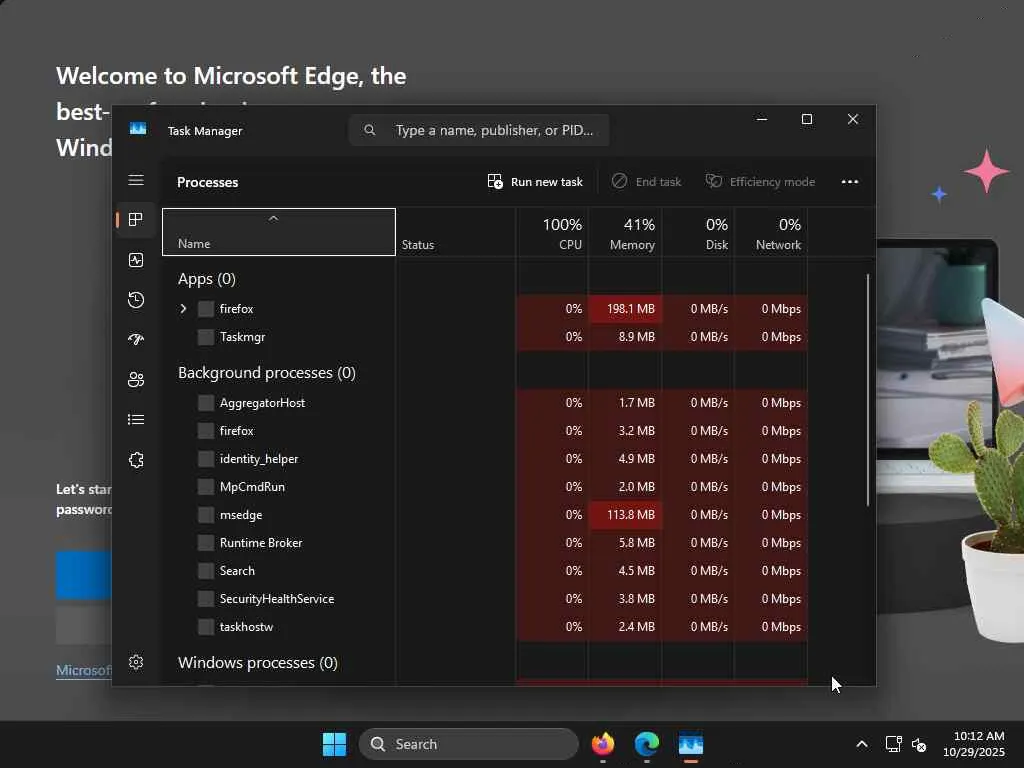Select the Search process row

(x=485, y=571)
